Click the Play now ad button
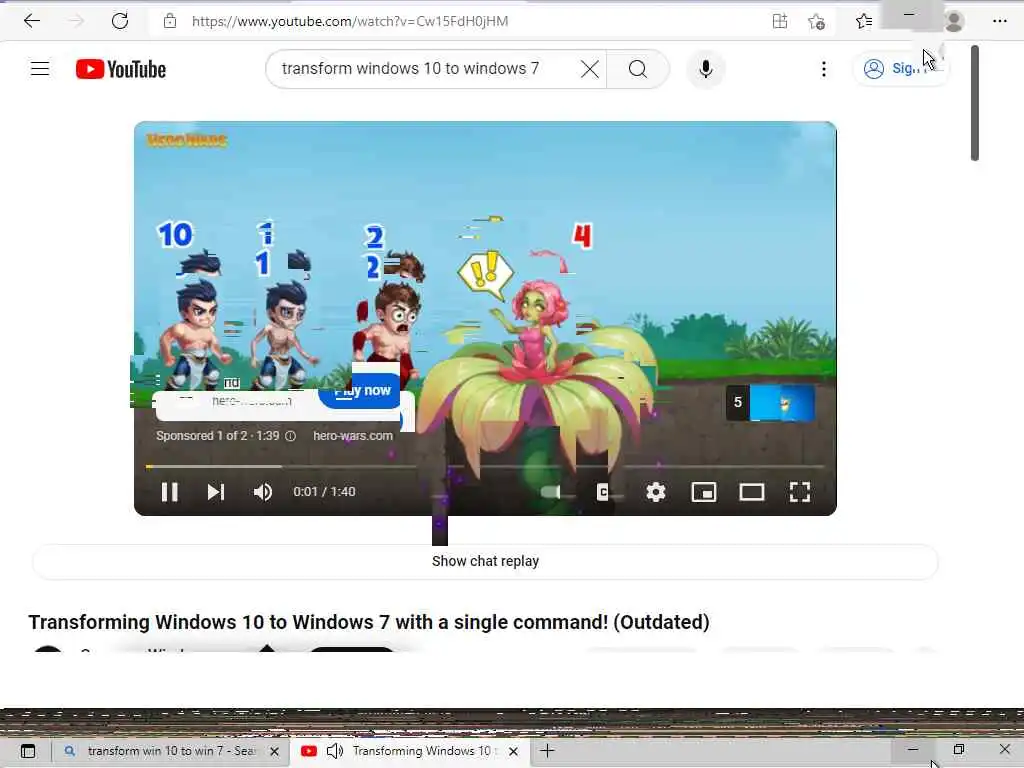This screenshot has height=768, width=1024. (360, 391)
